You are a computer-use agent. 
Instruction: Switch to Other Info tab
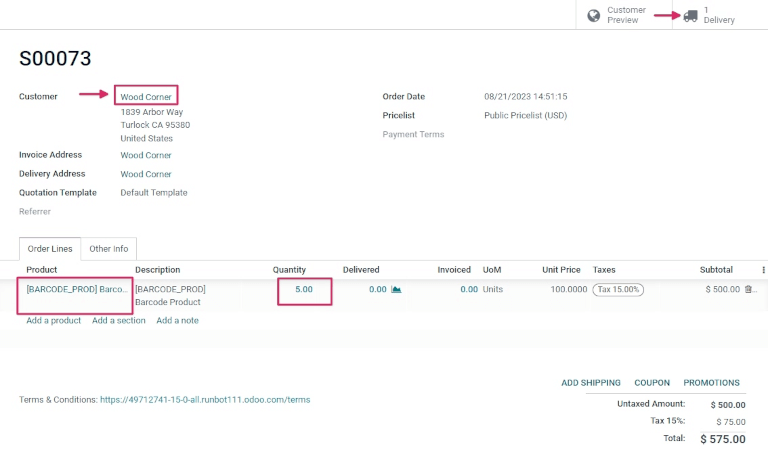click(x=108, y=249)
